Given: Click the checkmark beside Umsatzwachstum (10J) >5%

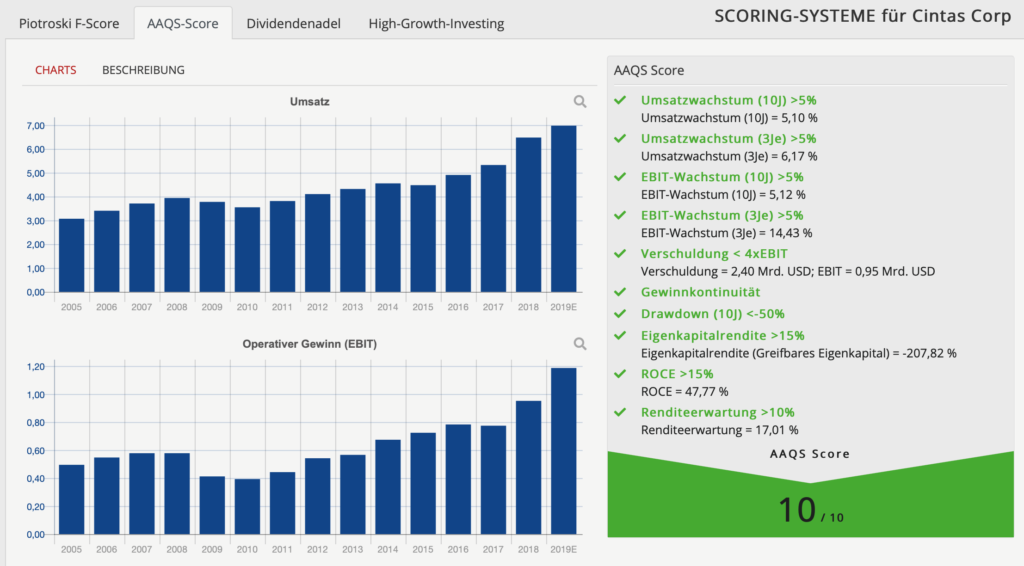Looking at the screenshot, I should pyautogui.click(x=620, y=100).
